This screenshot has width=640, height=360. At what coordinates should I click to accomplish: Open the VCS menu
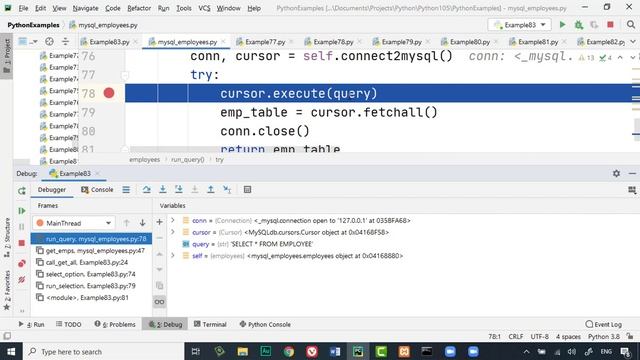point(204,8)
